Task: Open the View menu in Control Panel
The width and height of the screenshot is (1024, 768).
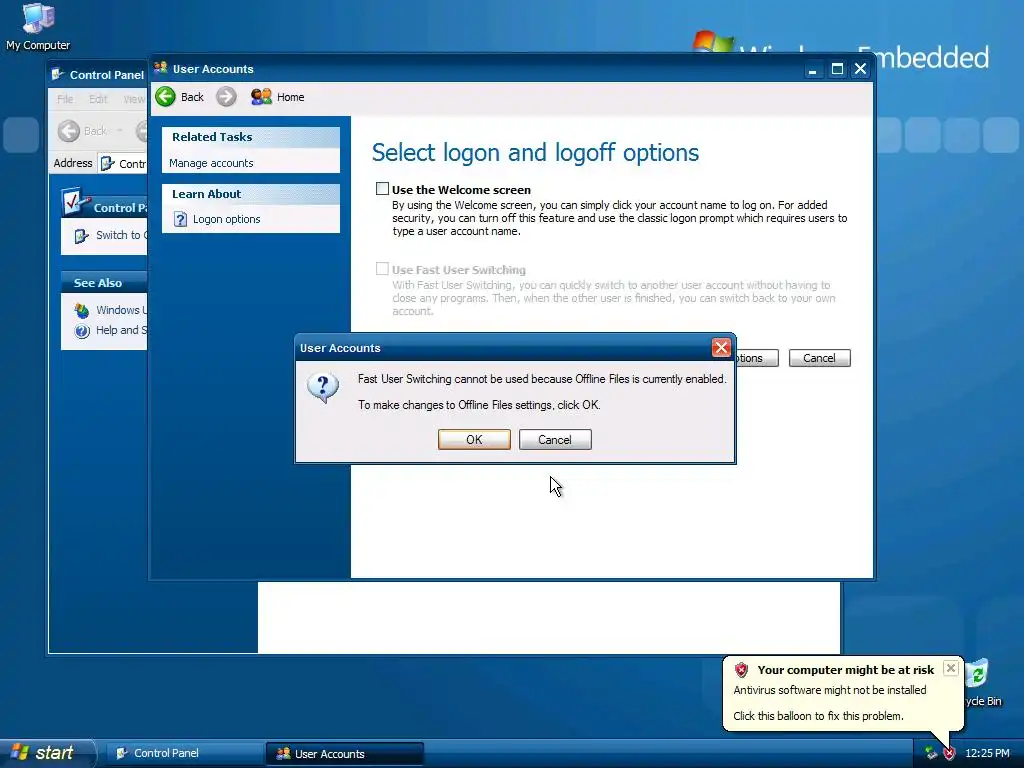Action: [134, 99]
